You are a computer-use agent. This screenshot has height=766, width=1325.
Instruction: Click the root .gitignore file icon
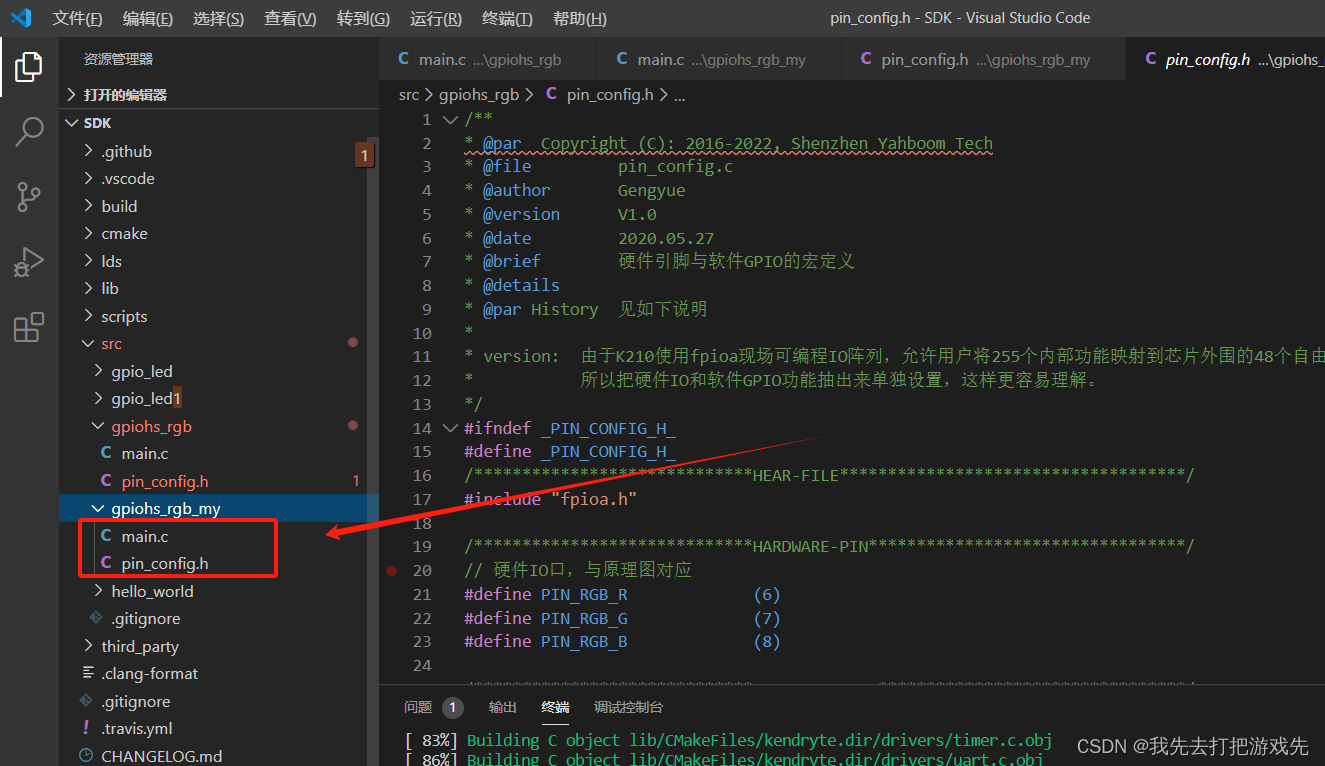pyautogui.click(x=86, y=701)
